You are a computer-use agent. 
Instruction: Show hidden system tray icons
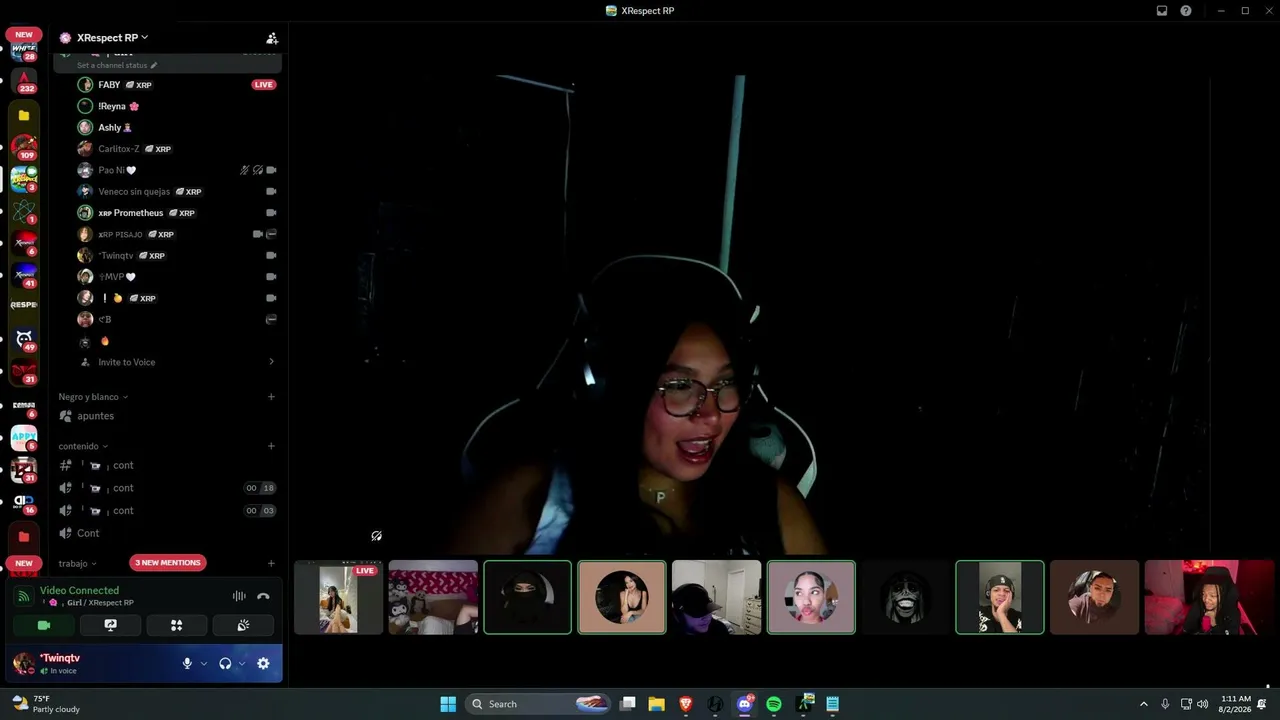[1144, 704]
